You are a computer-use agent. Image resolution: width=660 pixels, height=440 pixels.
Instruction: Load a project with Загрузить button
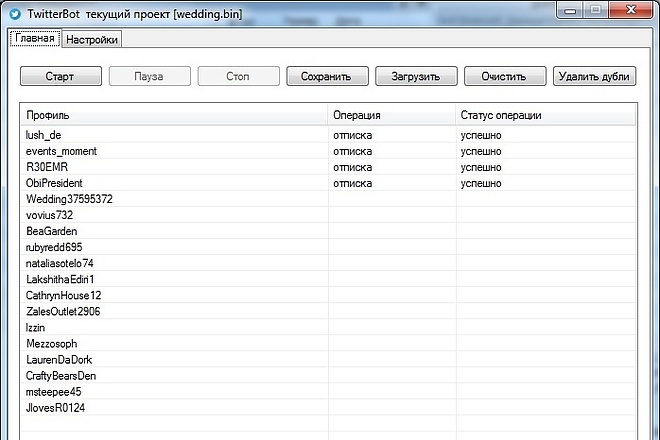pos(416,76)
